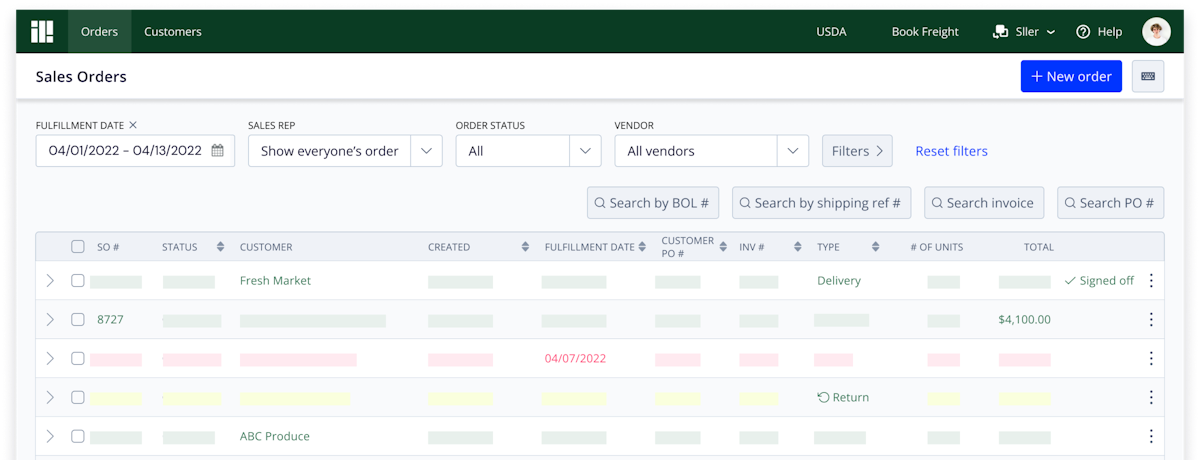
Task: Expand the Fresh Market order row
Action: pyautogui.click(x=50, y=281)
